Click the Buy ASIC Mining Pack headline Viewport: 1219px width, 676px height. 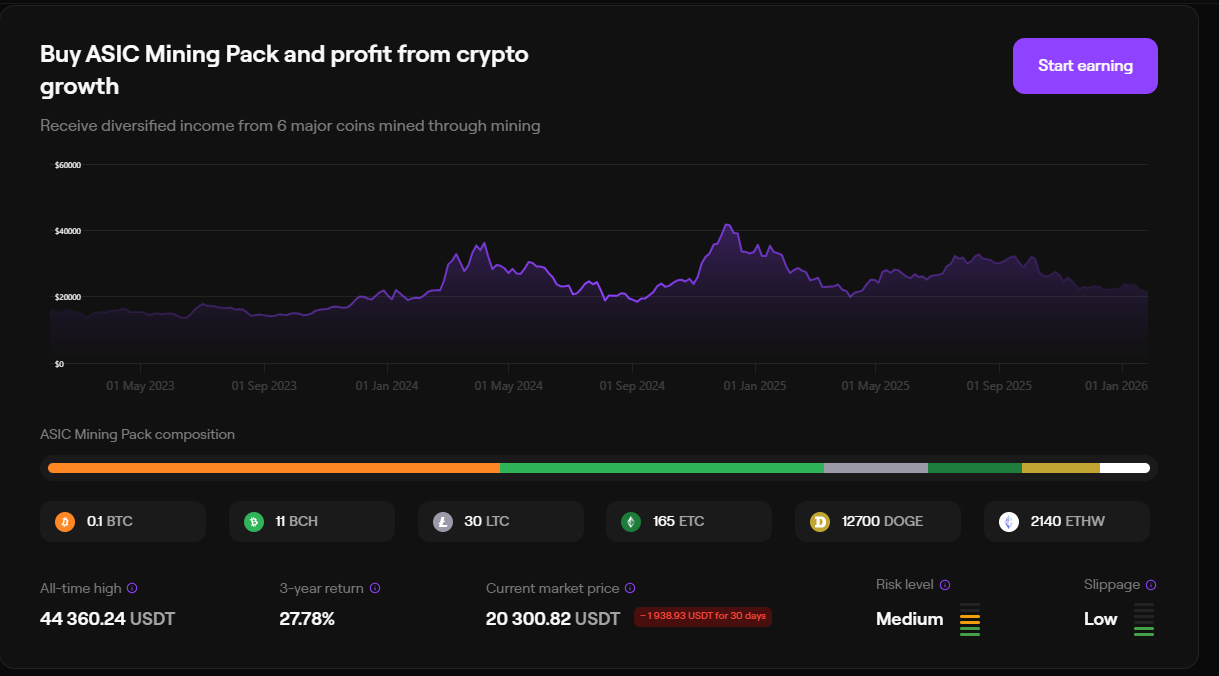pyautogui.click(x=284, y=70)
